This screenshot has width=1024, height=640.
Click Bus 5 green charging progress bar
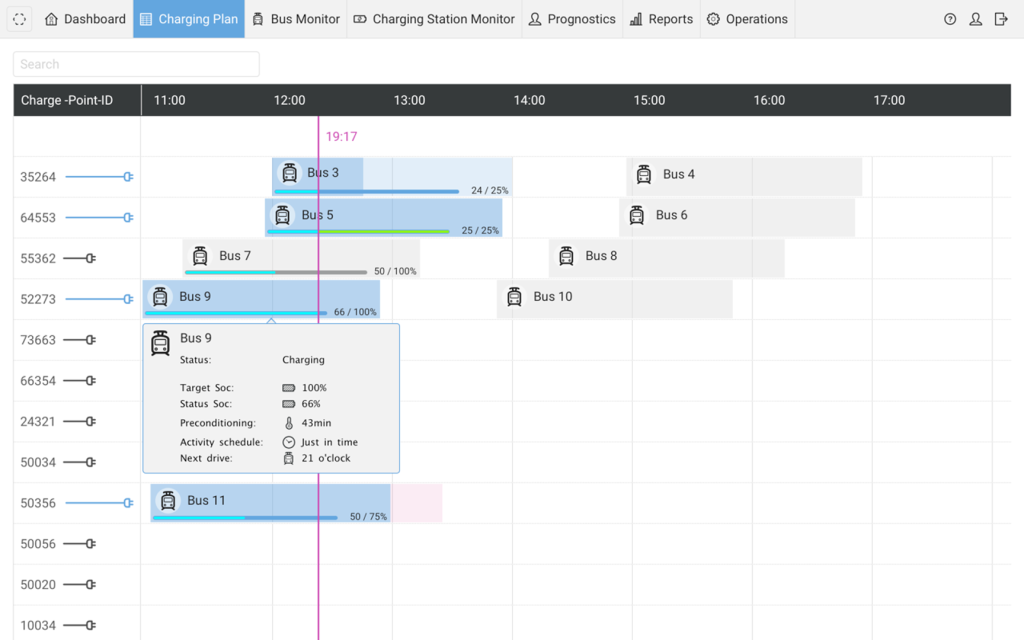[359, 232]
